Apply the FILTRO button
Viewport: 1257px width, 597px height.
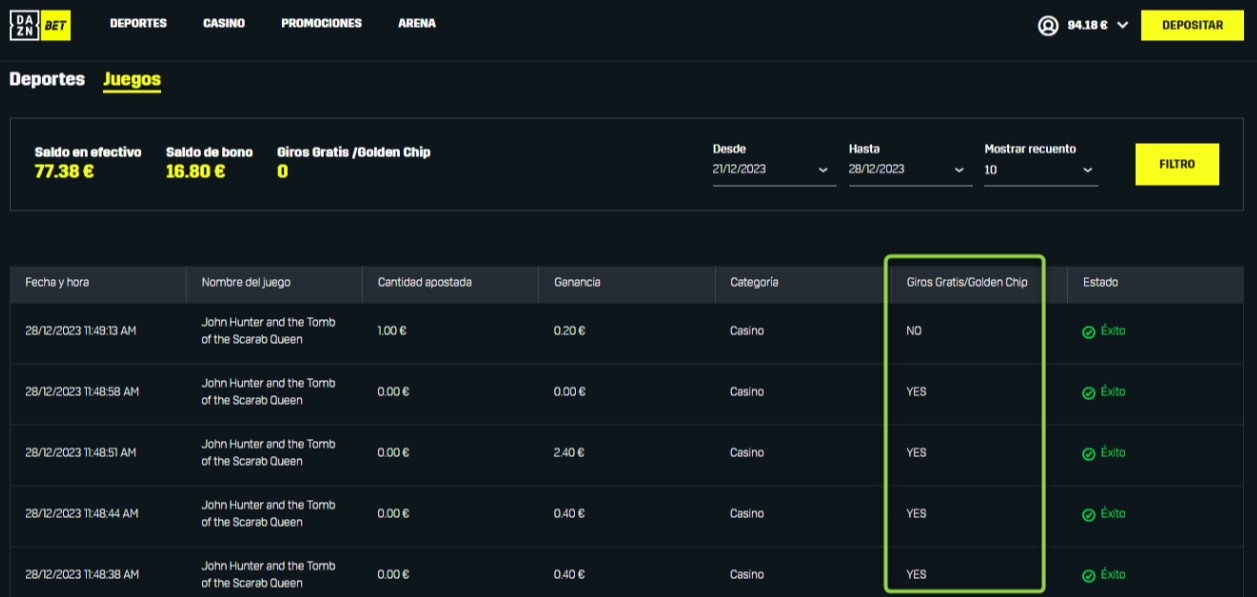pos(1177,164)
